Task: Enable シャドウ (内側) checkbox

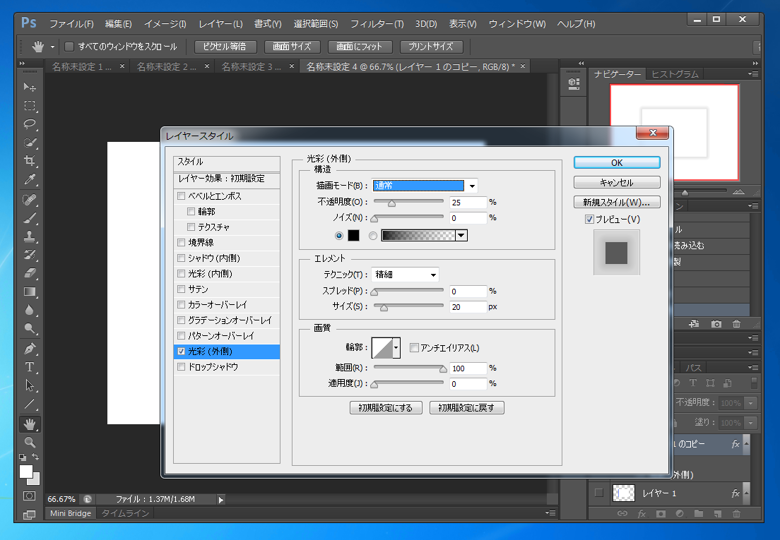Action: [181, 258]
